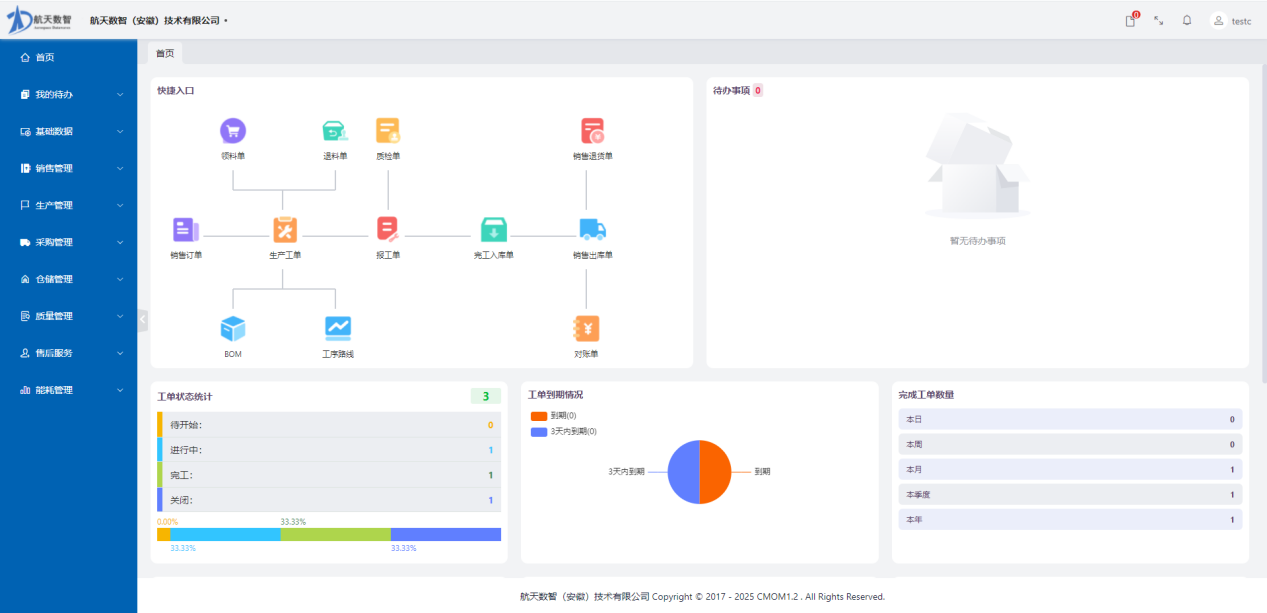Click the 销售出库单 truck icon
1267x613 pixels.
click(593, 230)
